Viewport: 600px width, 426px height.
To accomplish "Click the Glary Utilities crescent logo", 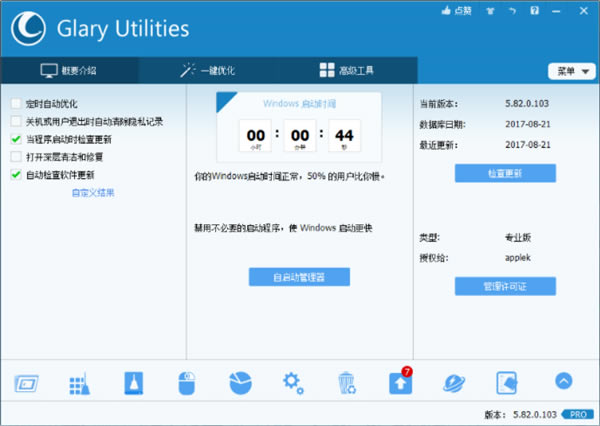I will (28, 29).
